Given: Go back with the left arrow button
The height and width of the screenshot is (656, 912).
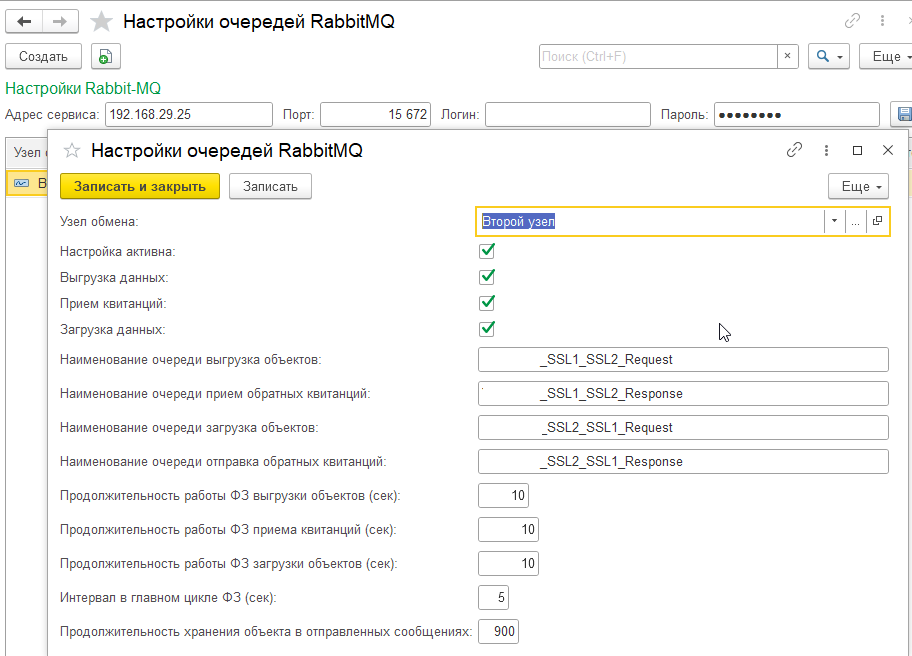Looking at the screenshot, I should 24,22.
